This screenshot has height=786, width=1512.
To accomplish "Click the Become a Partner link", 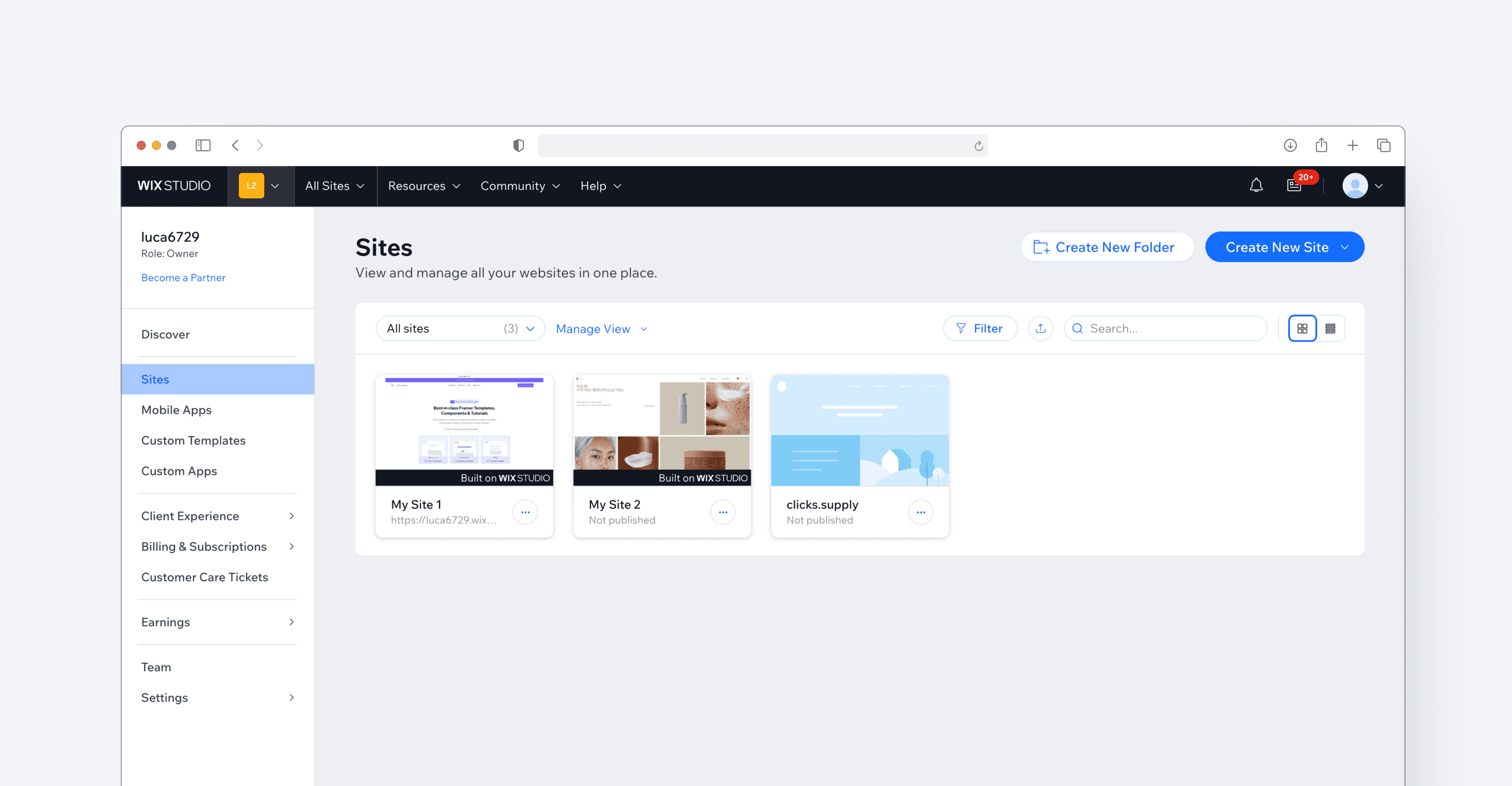I will (183, 277).
